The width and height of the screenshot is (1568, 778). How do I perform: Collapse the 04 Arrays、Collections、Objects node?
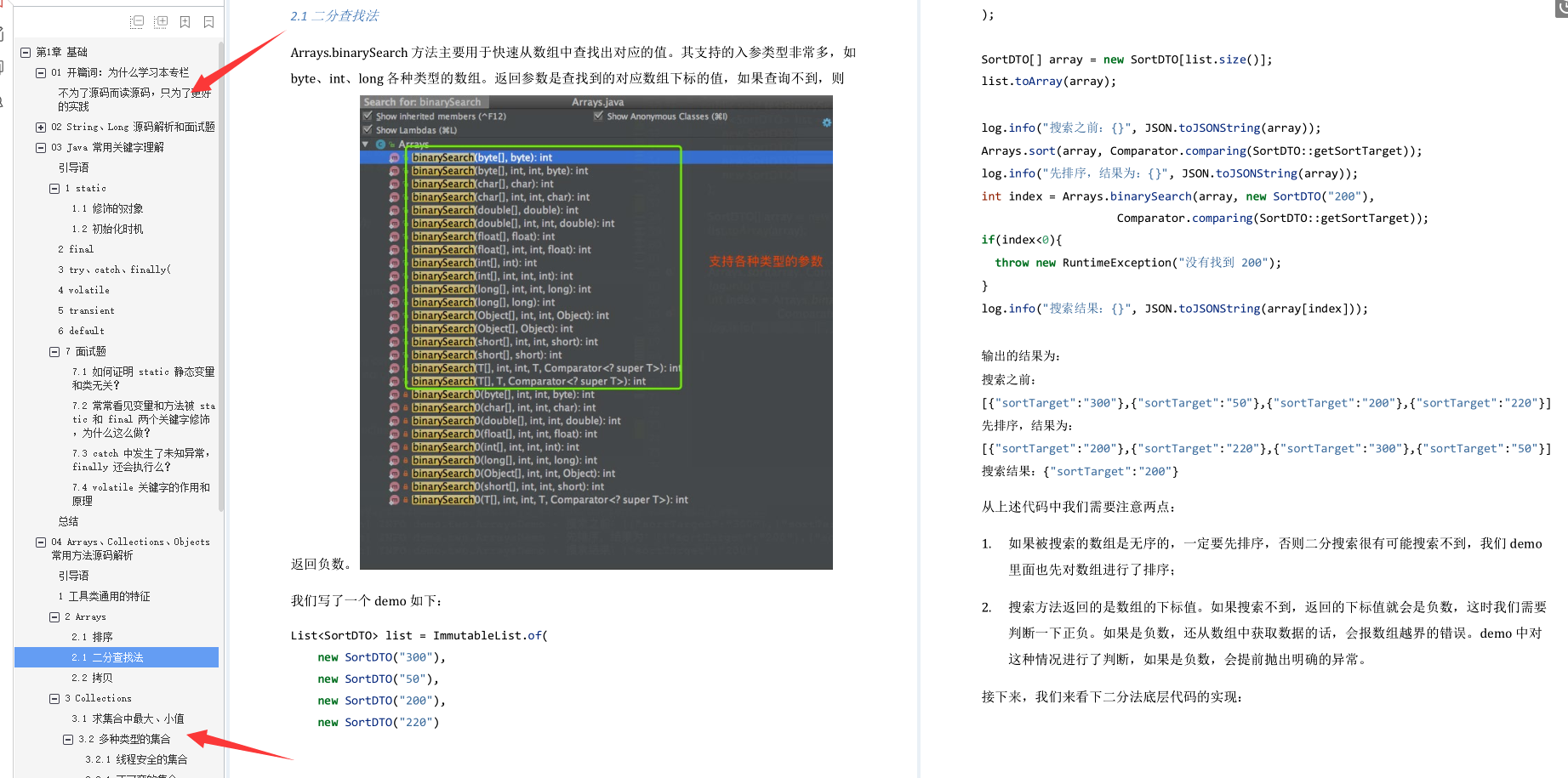click(41, 542)
